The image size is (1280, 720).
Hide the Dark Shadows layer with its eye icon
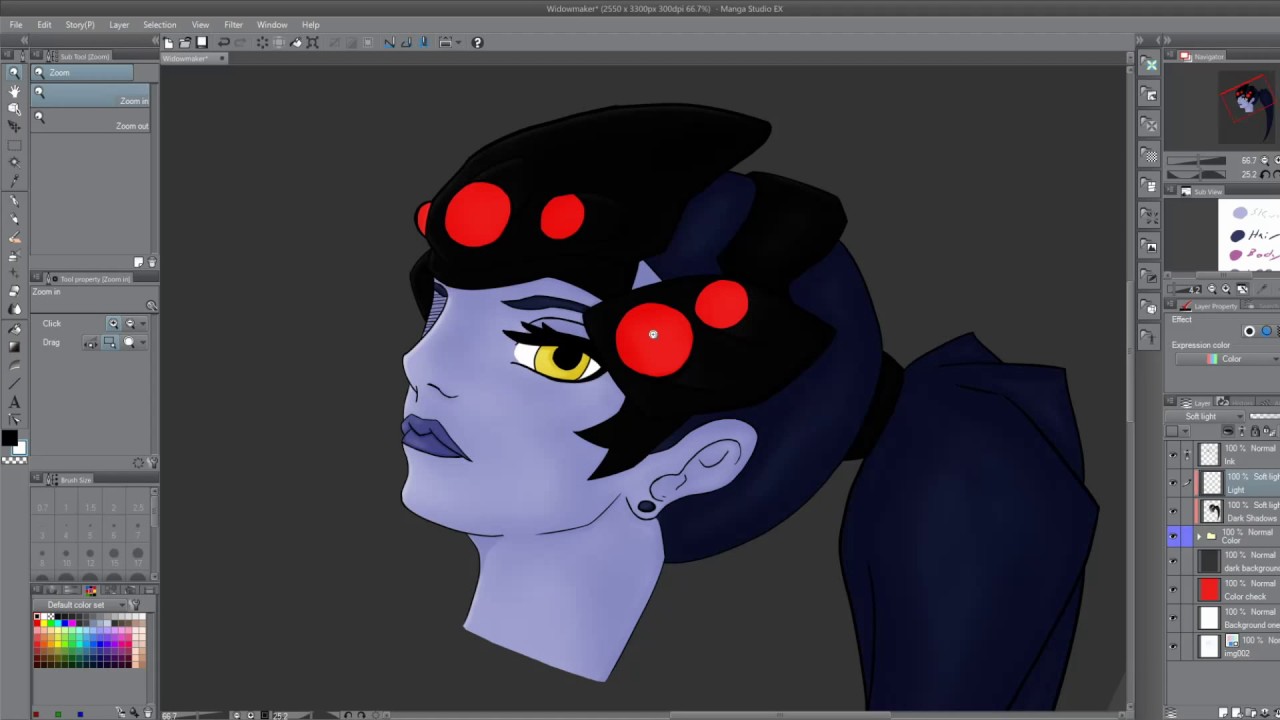(1173, 510)
